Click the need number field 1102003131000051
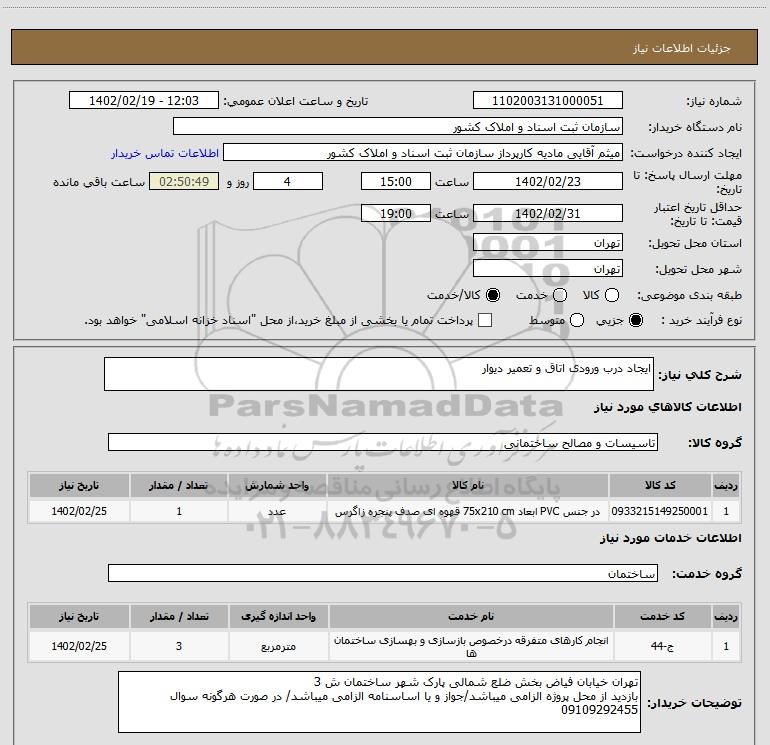Viewport: 770px width, 745px height. point(548,101)
